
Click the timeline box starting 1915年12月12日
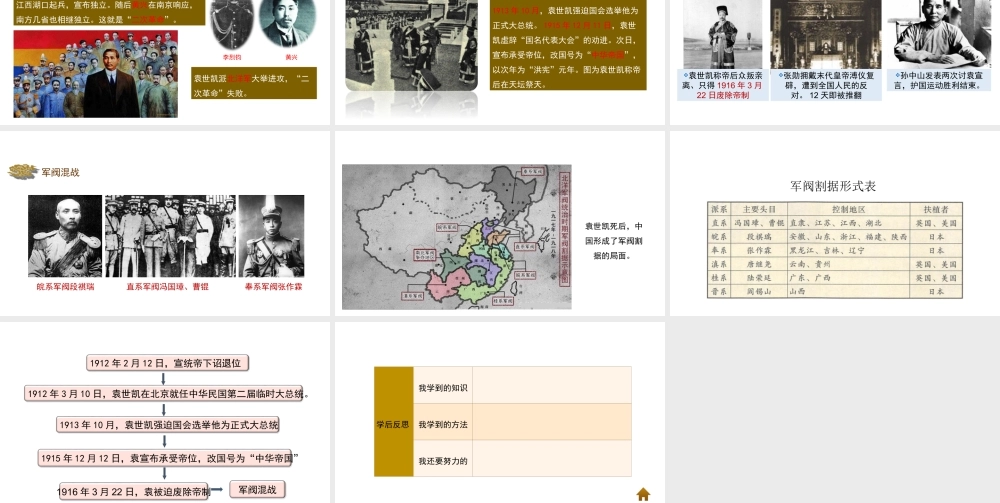pos(165,458)
